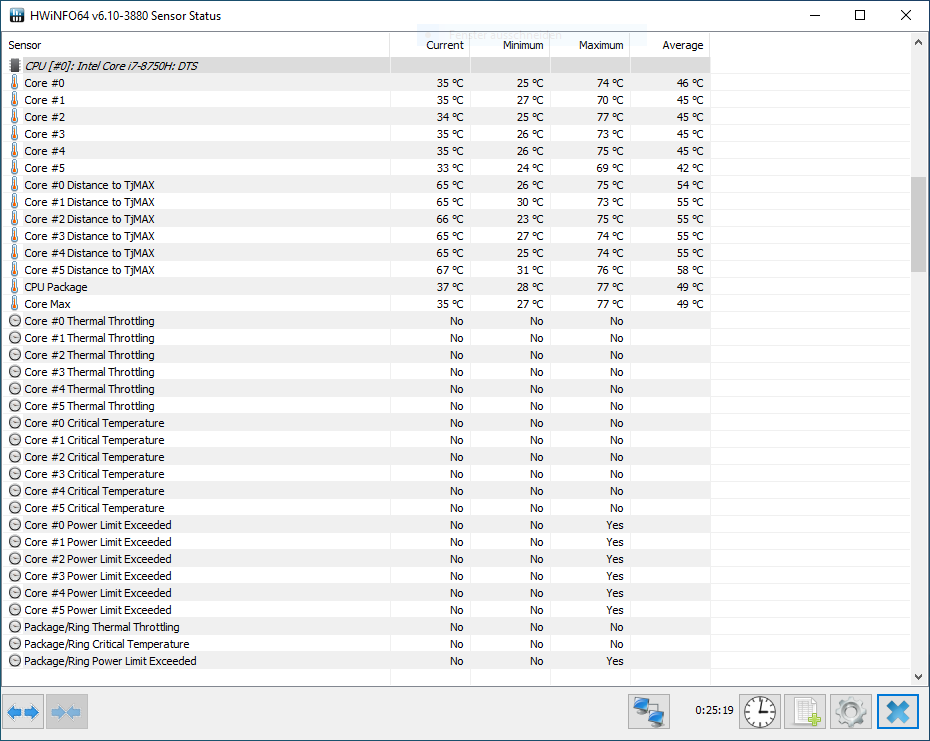This screenshot has height=741, width=930.
Task: Click the expand layout arrows button
Action: click(23, 711)
